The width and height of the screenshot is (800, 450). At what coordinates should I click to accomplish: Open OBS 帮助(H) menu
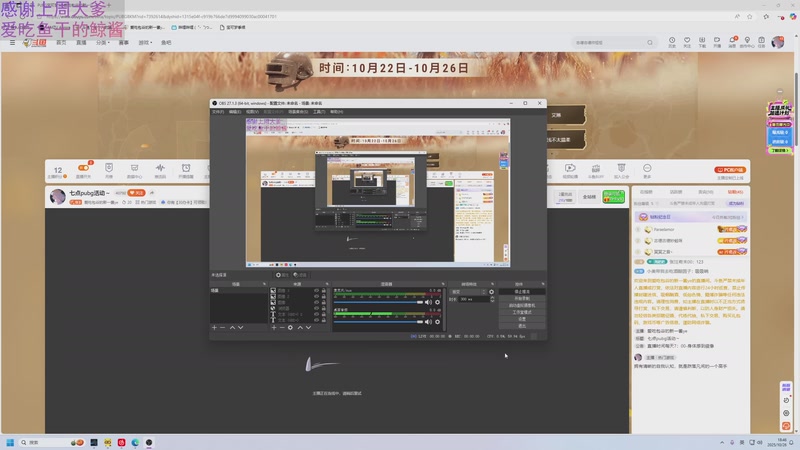[336, 112]
